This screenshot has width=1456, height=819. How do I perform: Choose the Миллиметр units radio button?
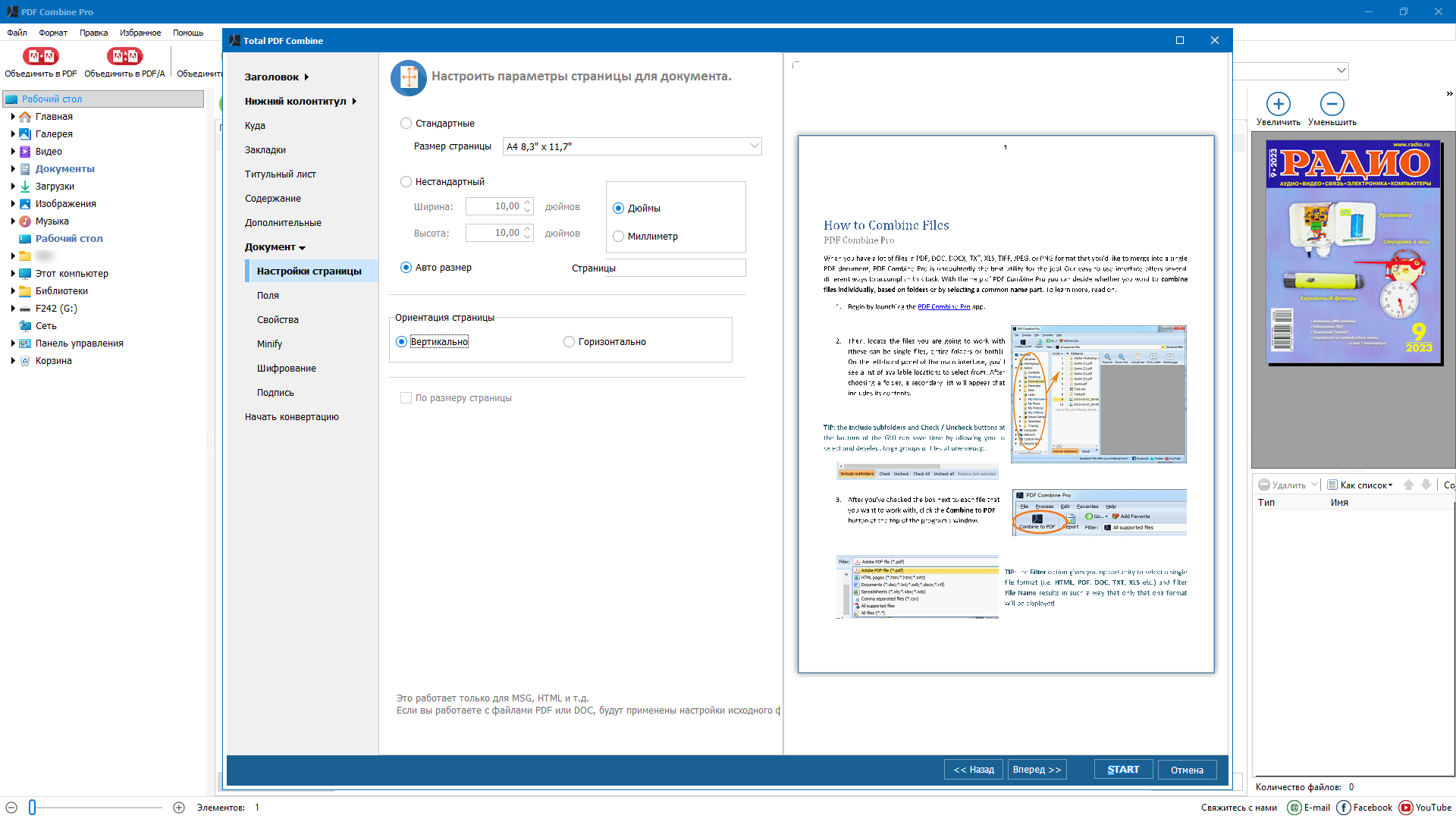point(619,237)
